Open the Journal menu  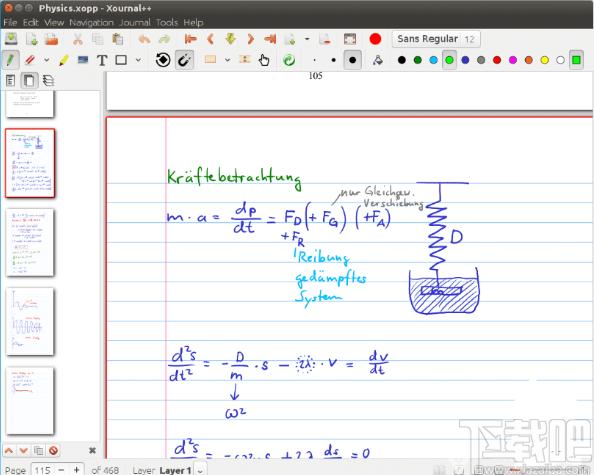[x=135, y=23]
